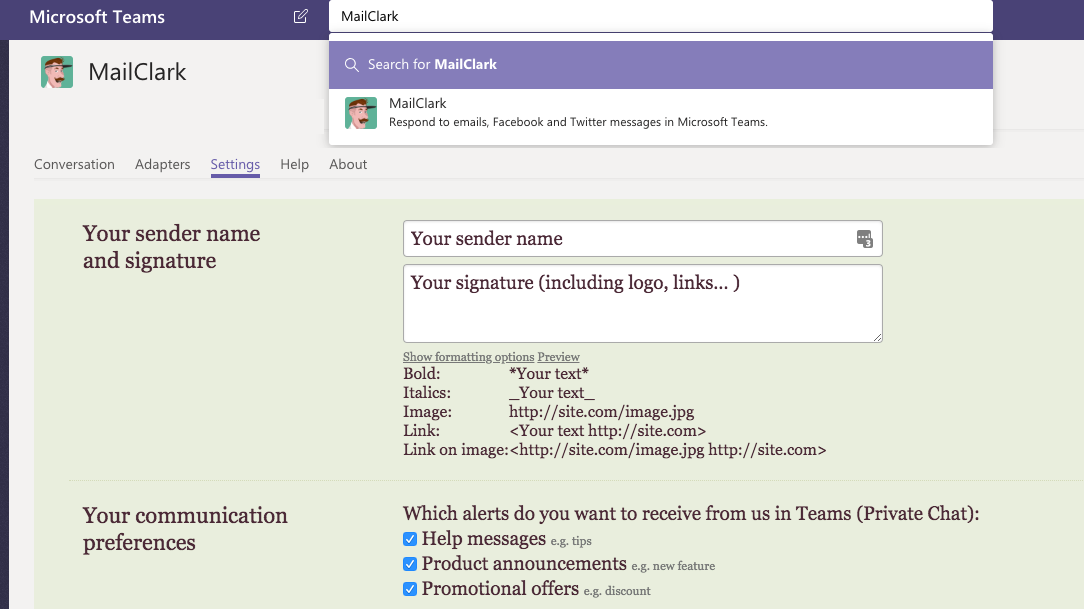Click the '_Your text_' italics example
The width and height of the screenshot is (1084, 609).
tap(552, 393)
